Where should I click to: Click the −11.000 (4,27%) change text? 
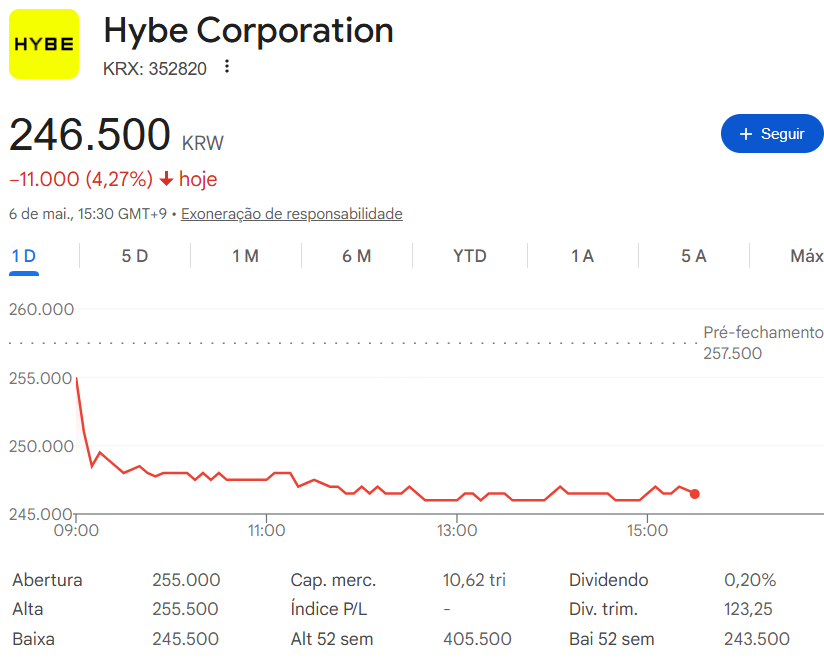click(81, 179)
